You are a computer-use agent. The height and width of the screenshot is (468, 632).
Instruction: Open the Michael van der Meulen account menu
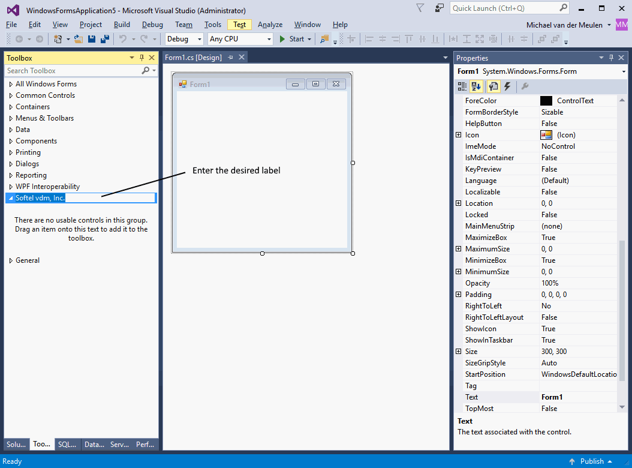pyautogui.click(x=568, y=25)
